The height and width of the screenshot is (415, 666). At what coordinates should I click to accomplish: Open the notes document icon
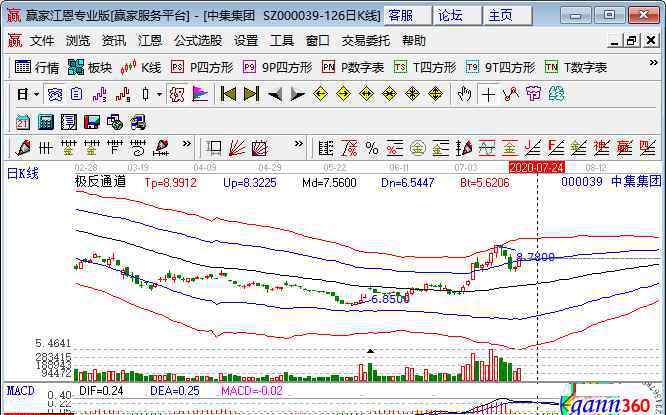(x=69, y=122)
